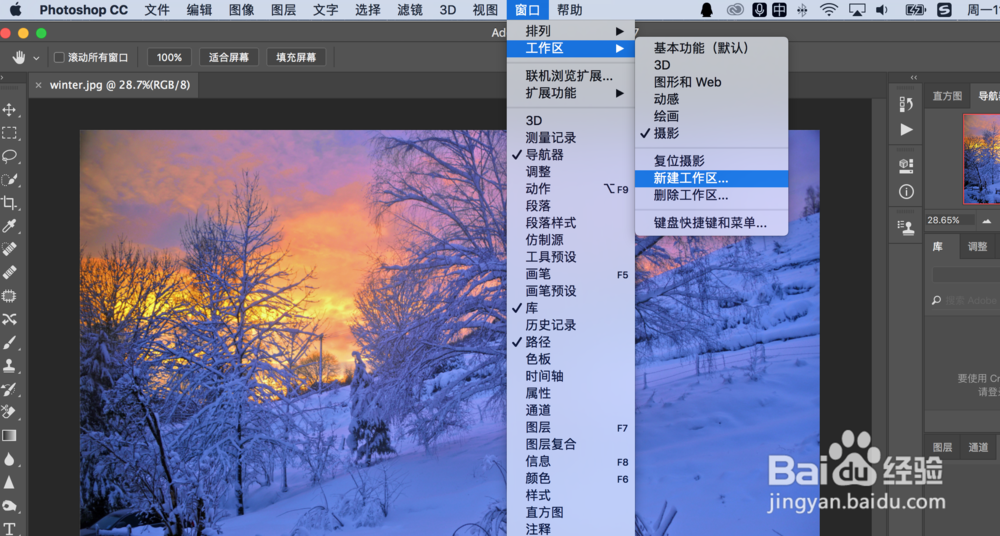Viewport: 1000px width, 536px height.
Task: Select the Move tool
Action: (x=9, y=110)
